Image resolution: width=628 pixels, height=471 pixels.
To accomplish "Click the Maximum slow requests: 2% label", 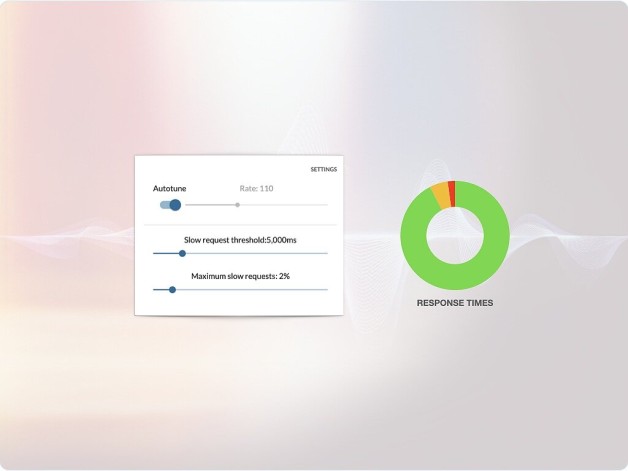I will click(240, 276).
